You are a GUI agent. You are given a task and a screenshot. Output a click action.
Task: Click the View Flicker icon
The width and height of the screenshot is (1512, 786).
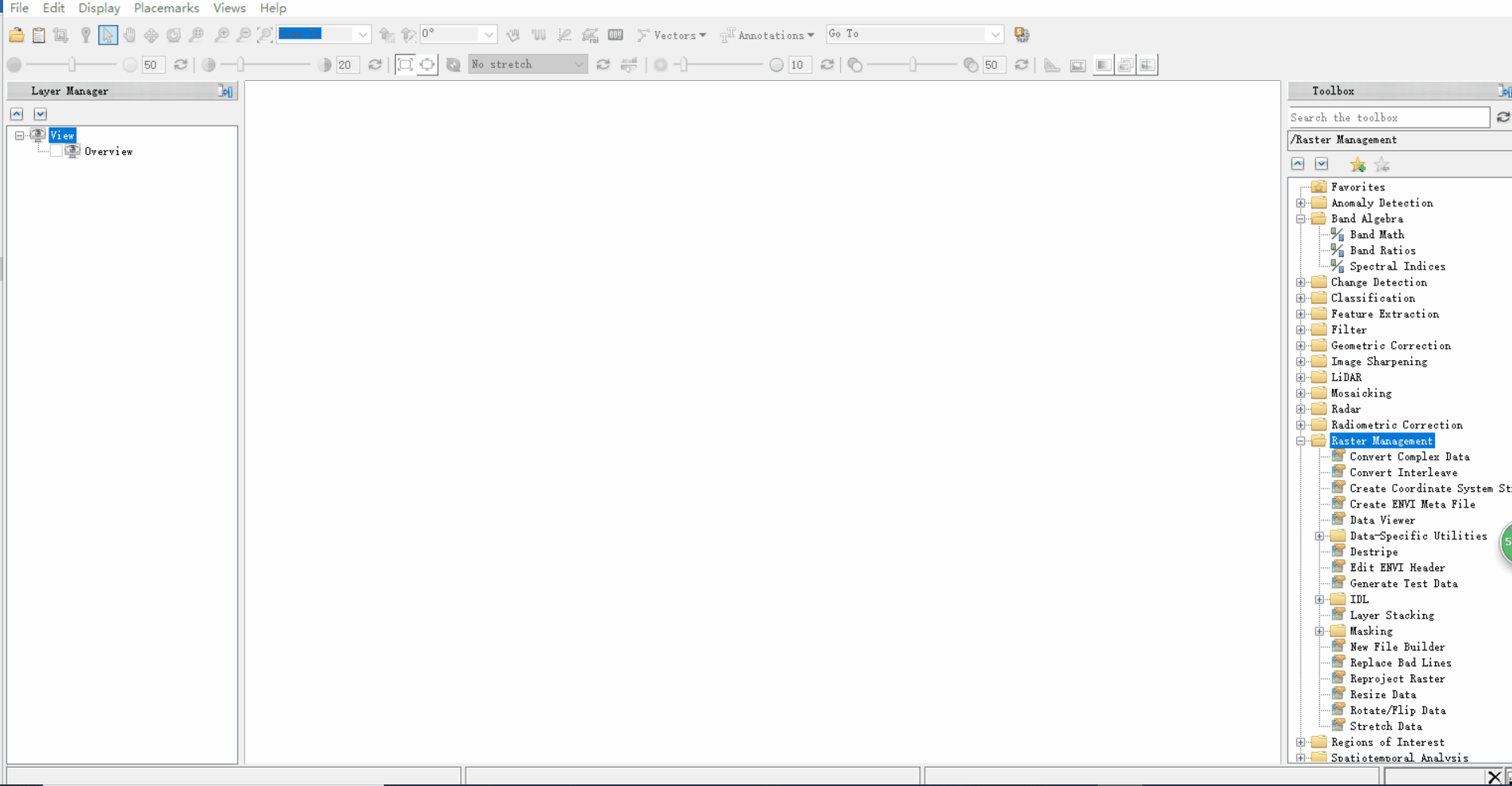click(1126, 65)
